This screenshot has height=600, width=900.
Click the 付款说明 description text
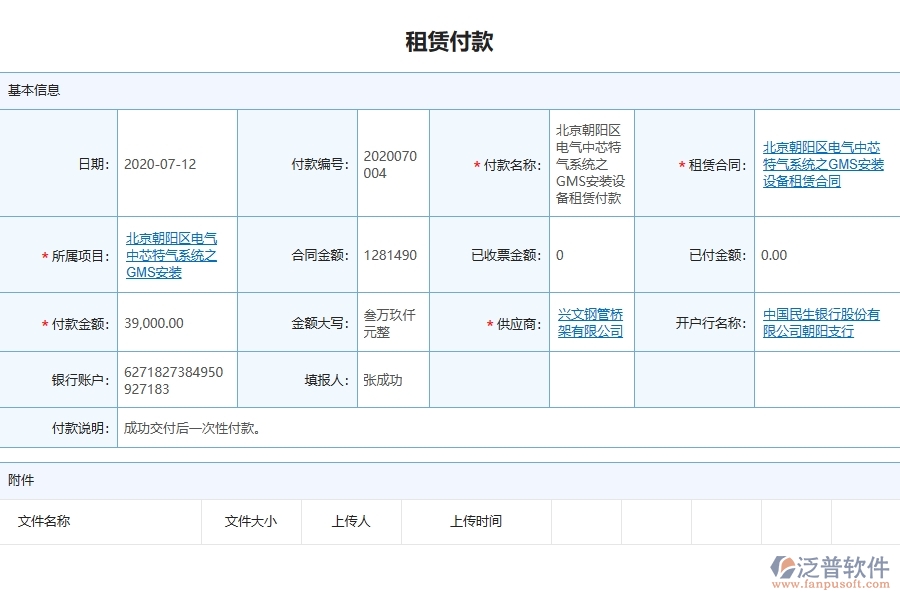(x=190, y=429)
